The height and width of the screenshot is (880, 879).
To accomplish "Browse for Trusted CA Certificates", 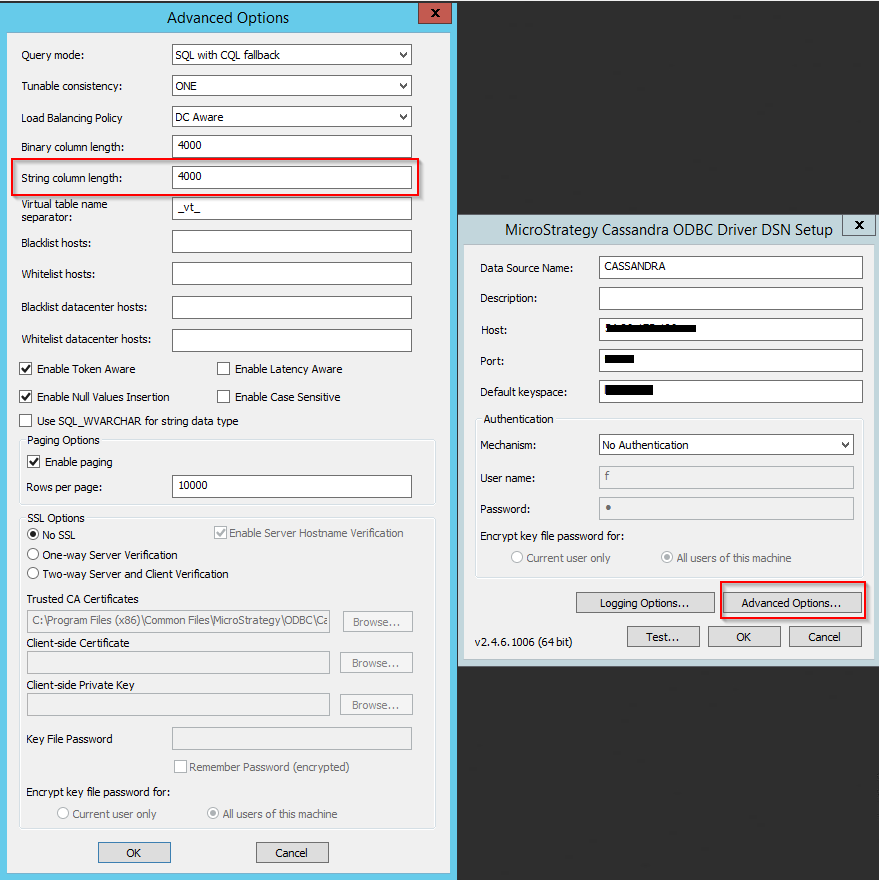I will [377, 621].
